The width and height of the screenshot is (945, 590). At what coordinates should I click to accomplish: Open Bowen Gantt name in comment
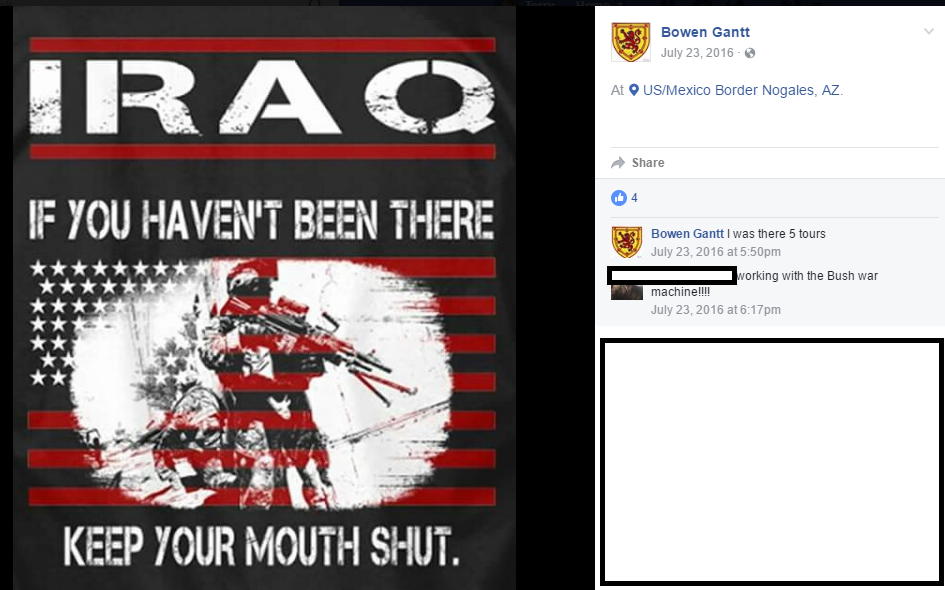click(x=687, y=234)
